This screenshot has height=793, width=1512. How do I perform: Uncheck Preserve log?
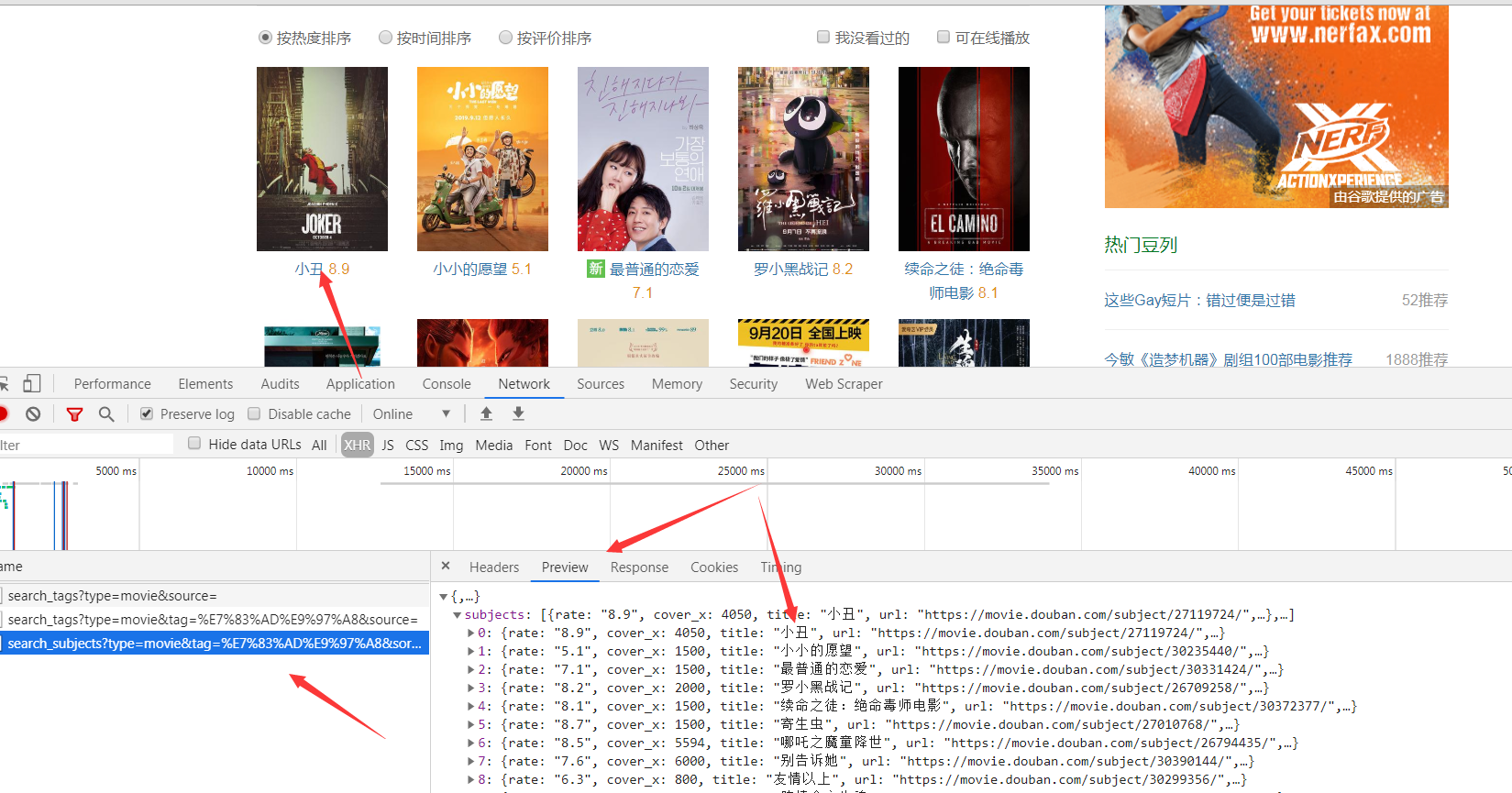(x=147, y=414)
